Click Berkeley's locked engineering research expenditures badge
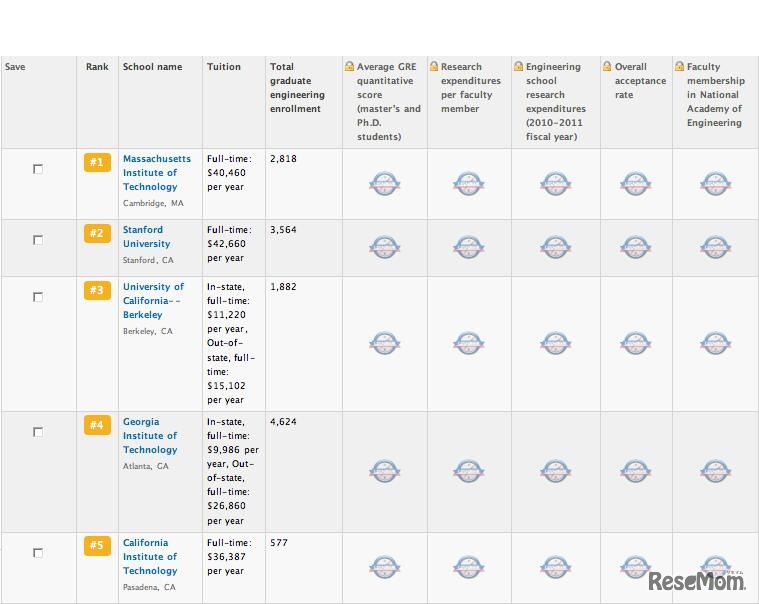 click(556, 343)
